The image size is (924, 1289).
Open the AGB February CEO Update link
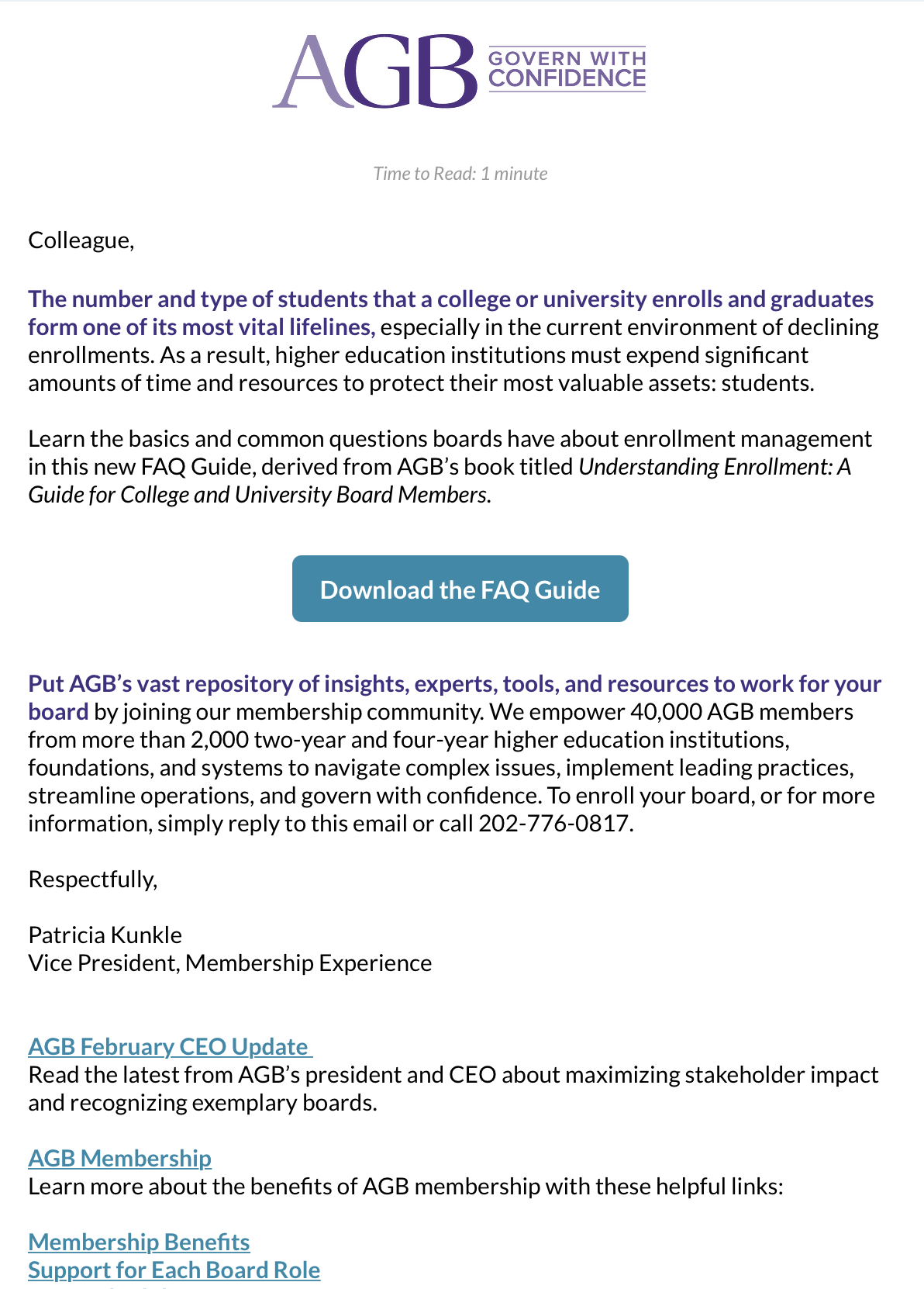(x=171, y=1046)
